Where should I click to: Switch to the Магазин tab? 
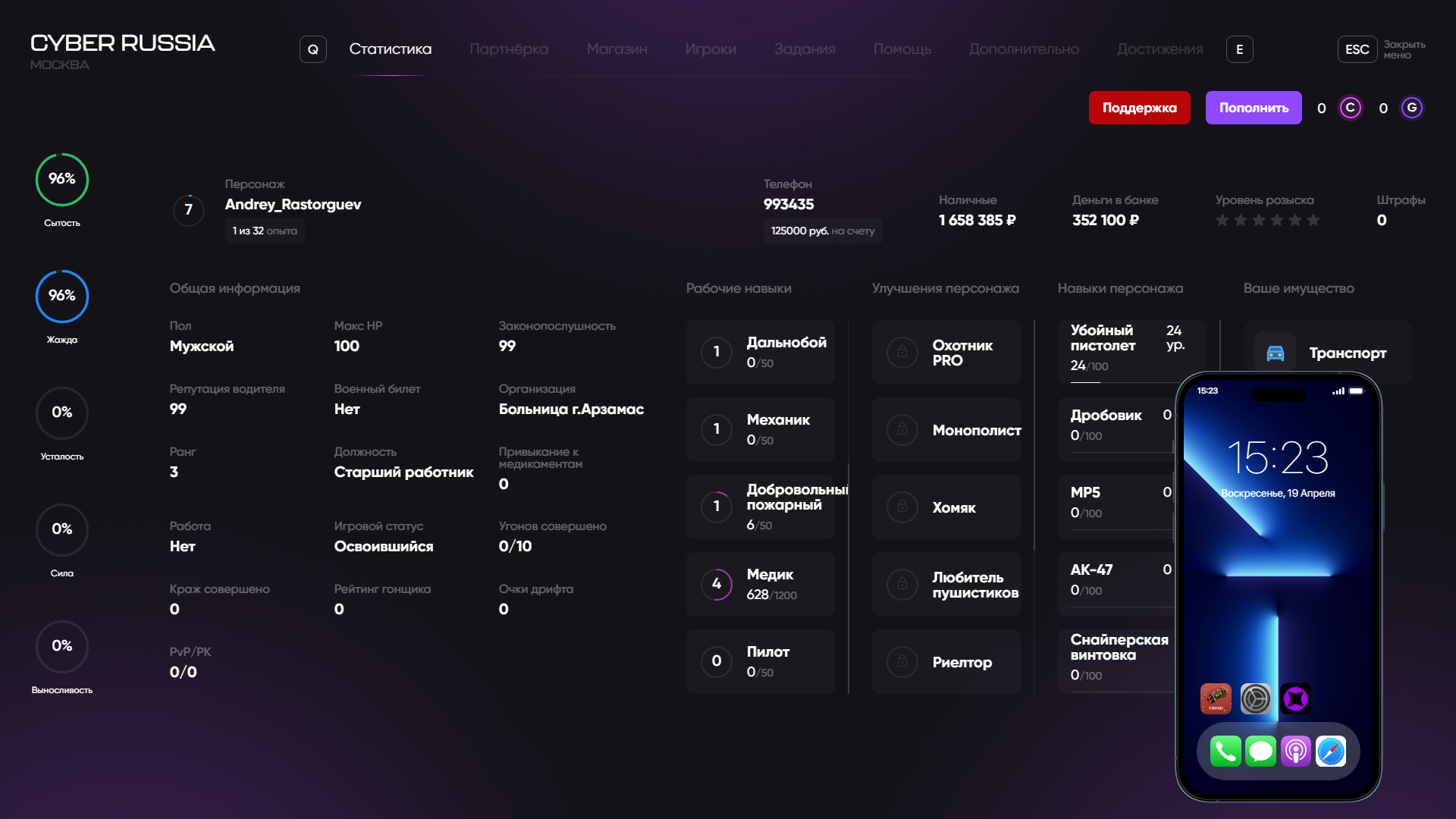[617, 49]
